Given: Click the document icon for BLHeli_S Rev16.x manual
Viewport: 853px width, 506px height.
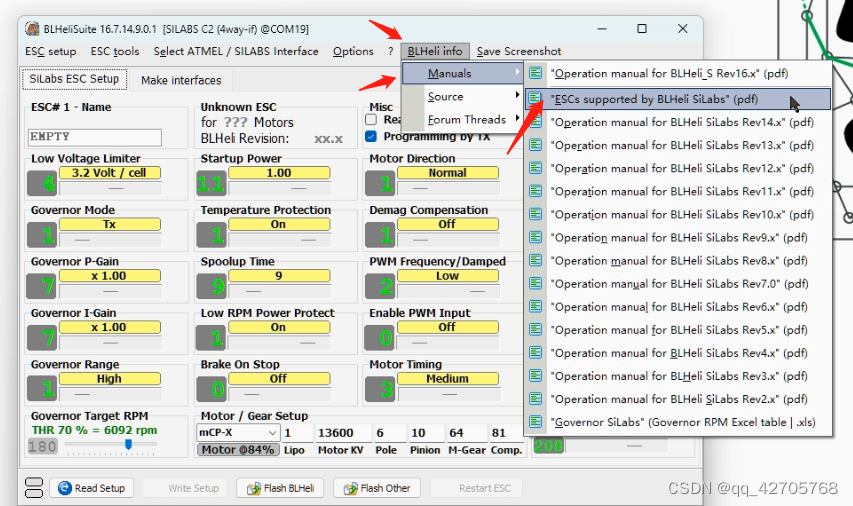Looking at the screenshot, I should [536, 73].
